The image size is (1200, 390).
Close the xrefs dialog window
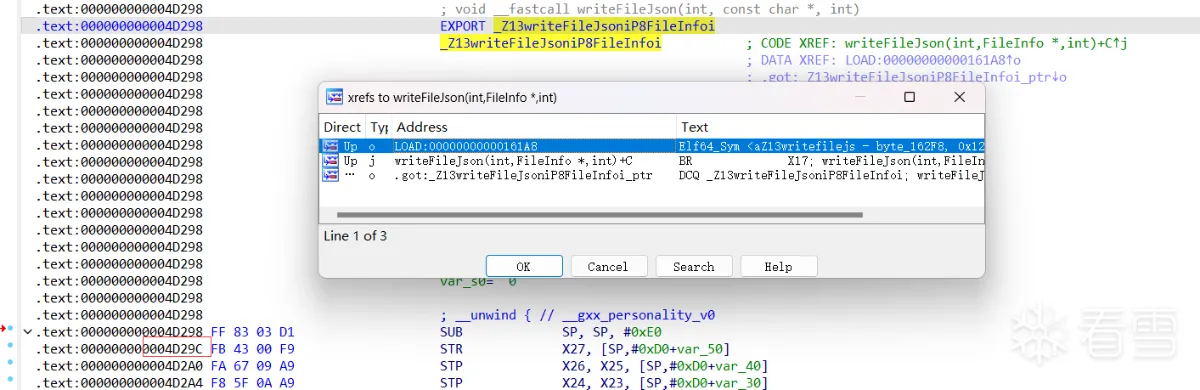click(x=959, y=97)
